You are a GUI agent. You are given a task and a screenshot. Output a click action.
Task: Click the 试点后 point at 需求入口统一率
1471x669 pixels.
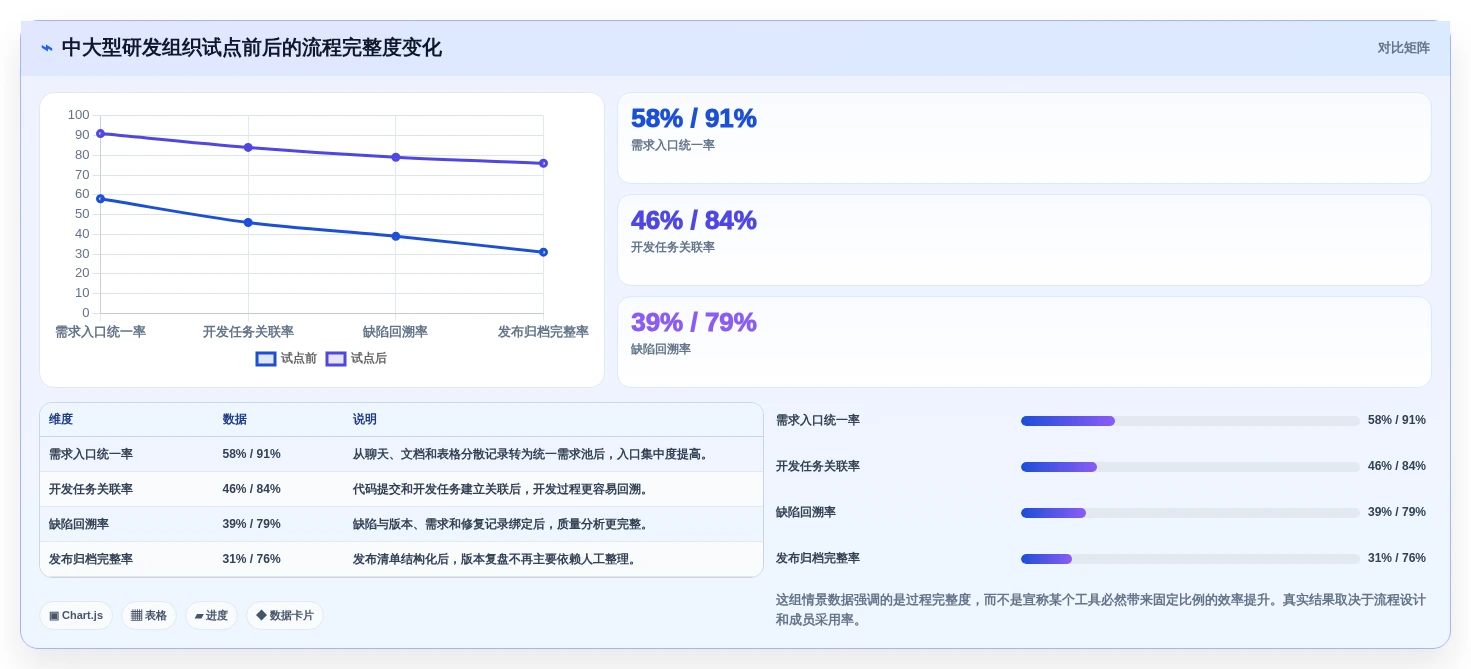100,133
